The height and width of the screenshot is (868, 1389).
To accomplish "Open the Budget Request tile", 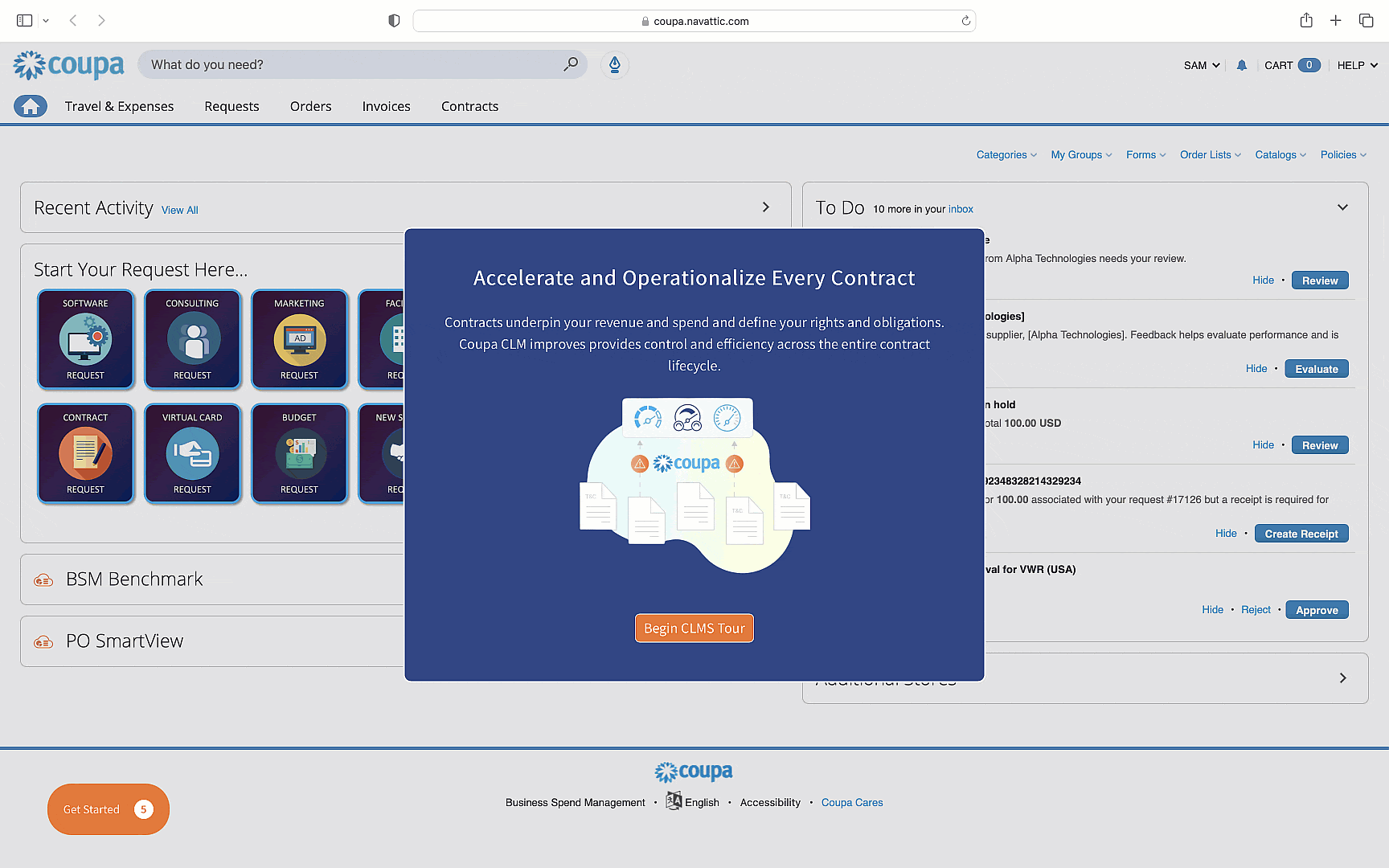I will click(x=300, y=453).
